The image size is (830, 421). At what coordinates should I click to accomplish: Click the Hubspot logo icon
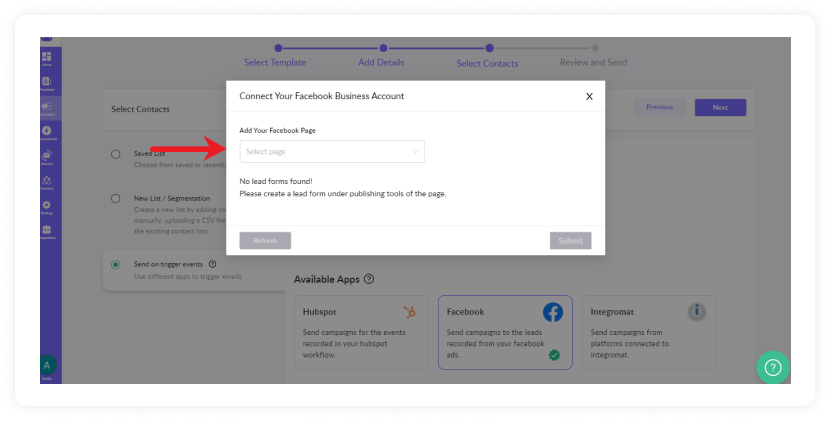point(409,312)
